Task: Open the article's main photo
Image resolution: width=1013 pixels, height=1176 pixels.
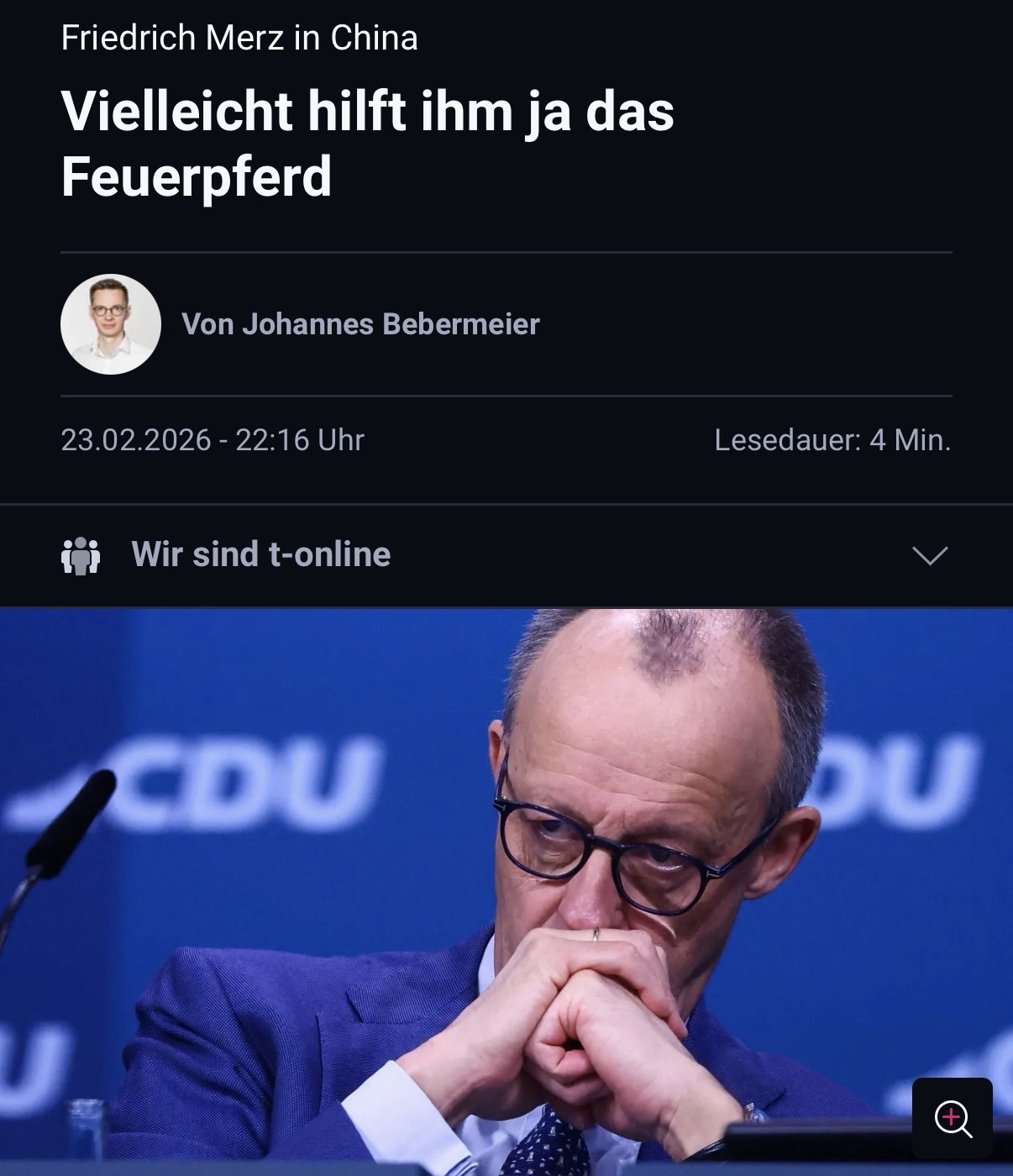Action: (x=506, y=891)
